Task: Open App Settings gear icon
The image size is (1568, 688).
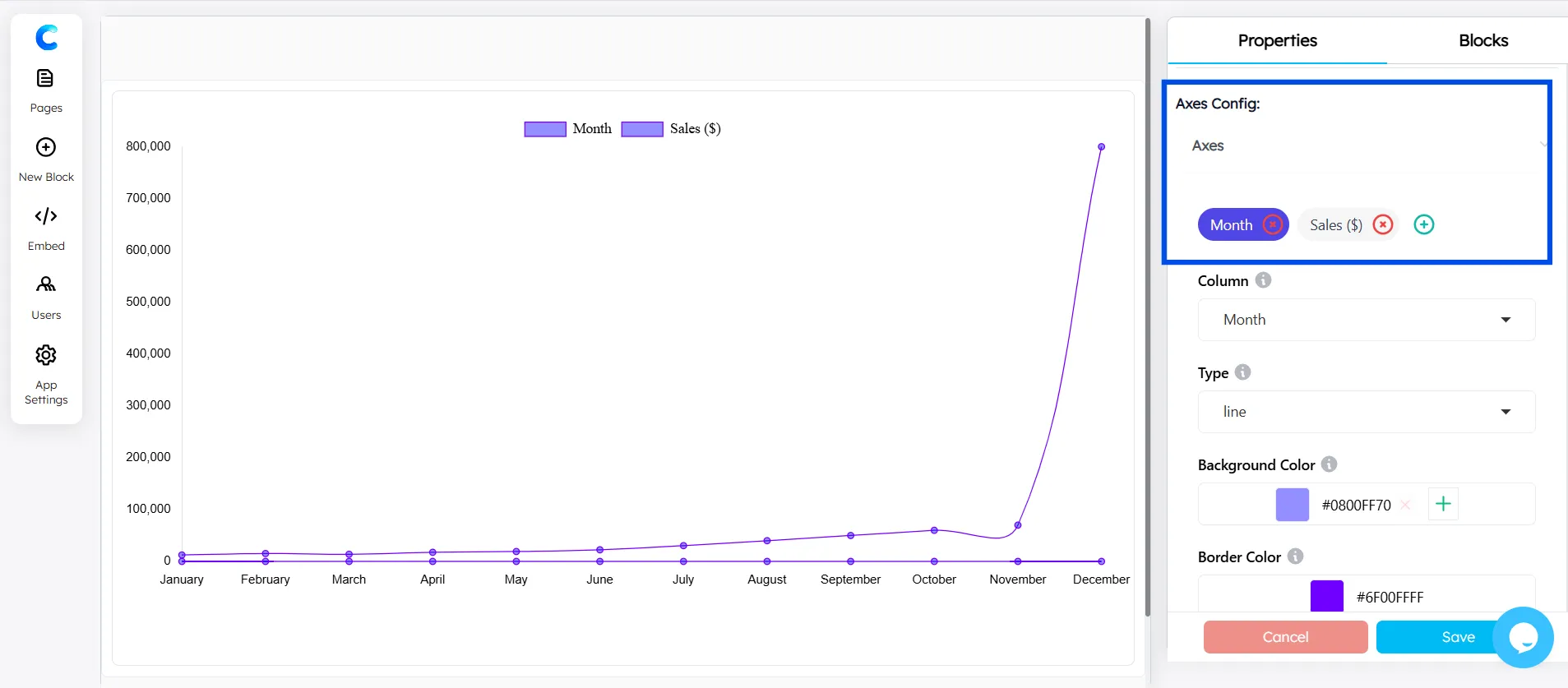Action: (x=46, y=355)
